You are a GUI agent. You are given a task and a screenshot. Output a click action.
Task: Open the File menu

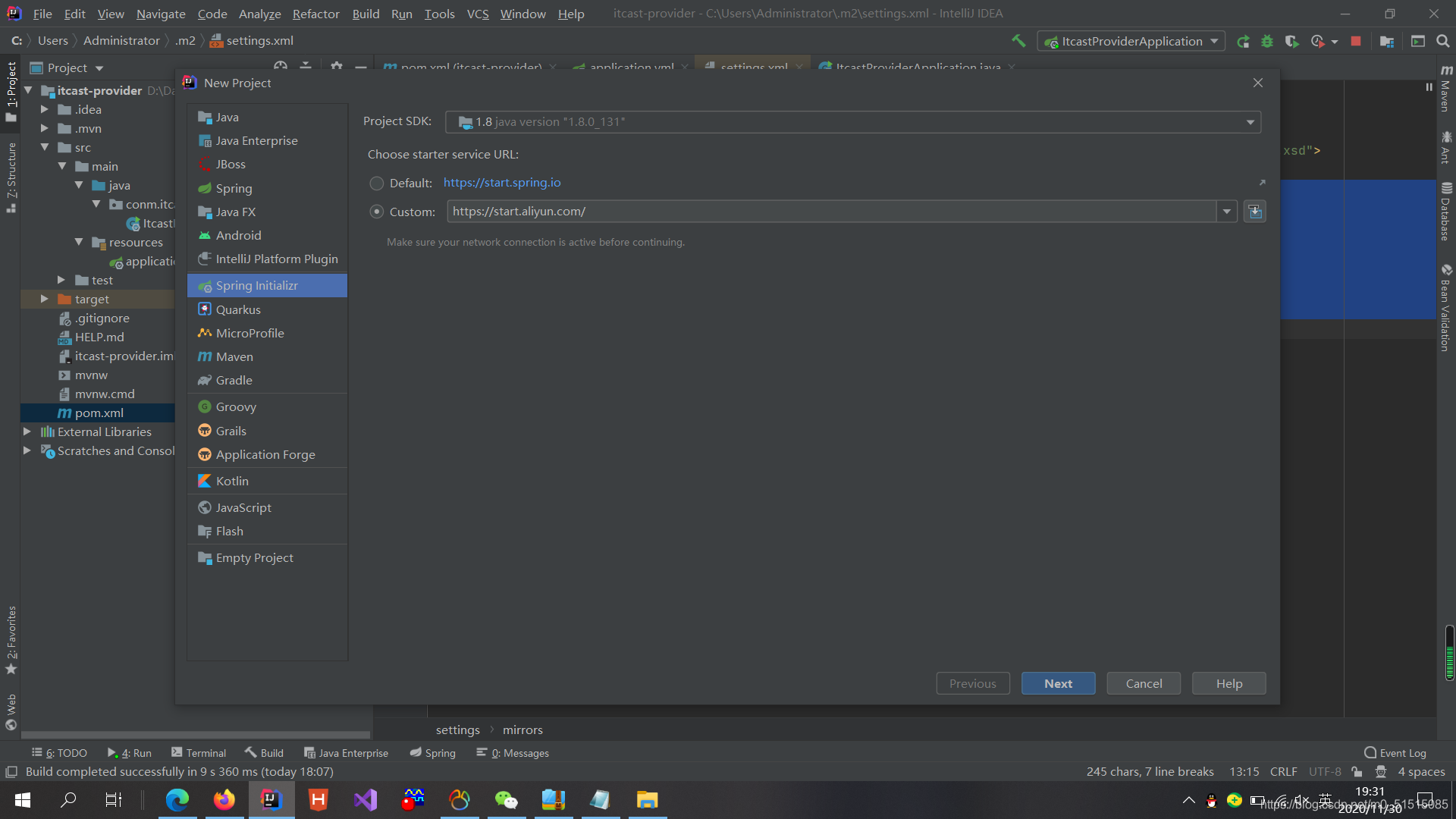(x=42, y=14)
